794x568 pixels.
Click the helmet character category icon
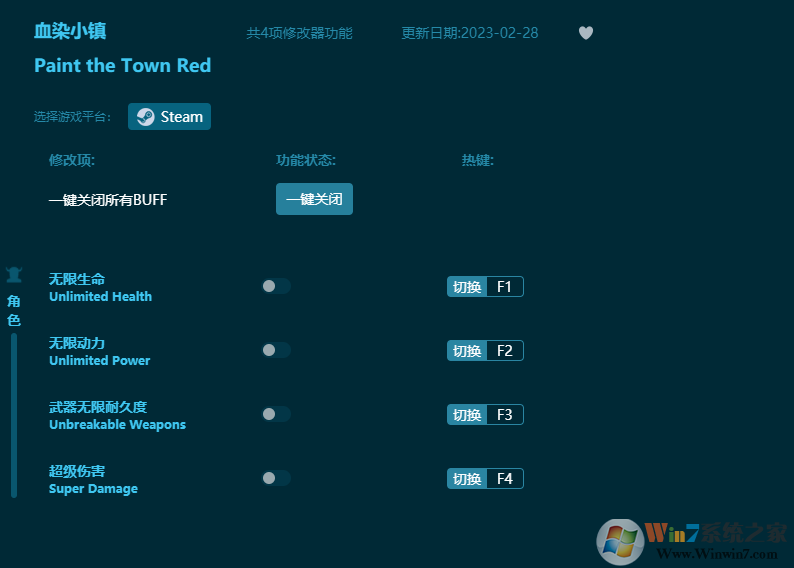14,275
